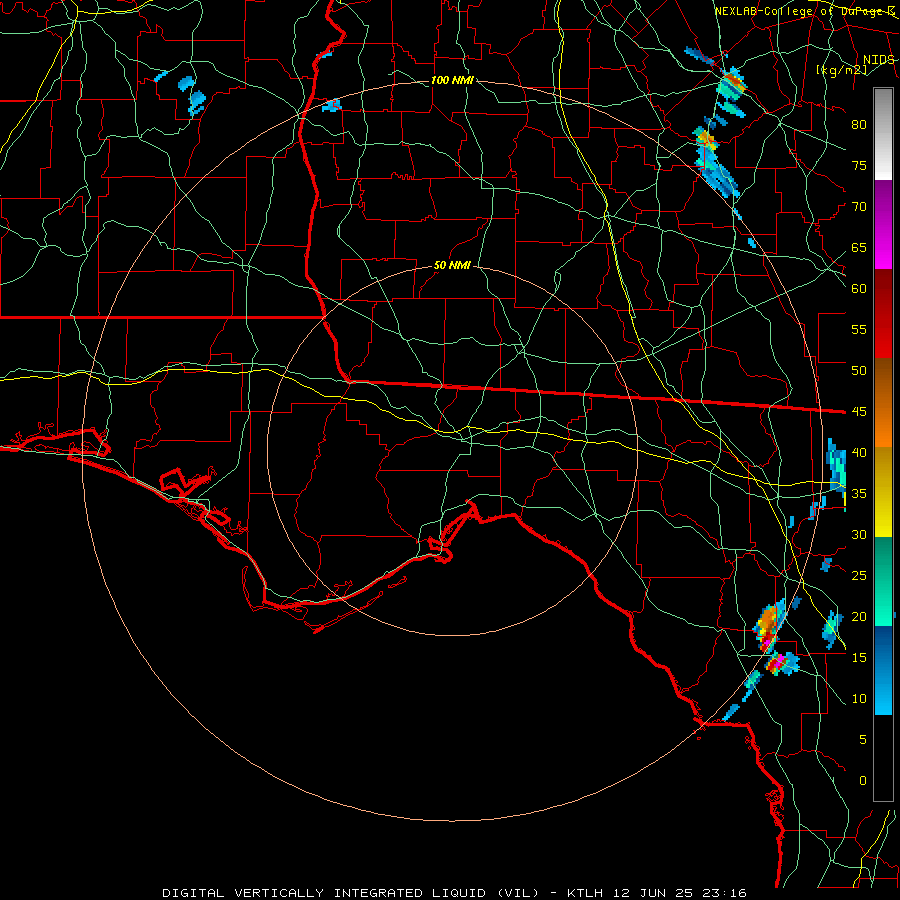Click the 65 value on the color scale
The image size is (900, 900).
click(859, 247)
